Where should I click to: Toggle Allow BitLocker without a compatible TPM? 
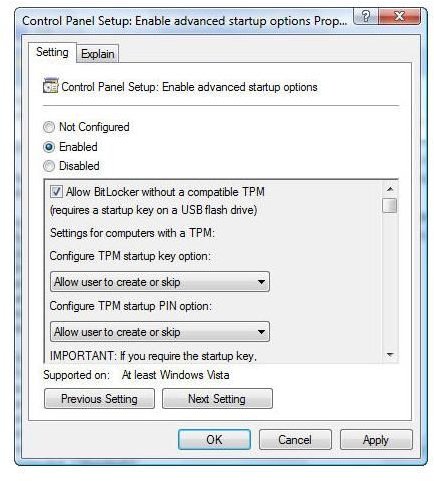coord(56,192)
